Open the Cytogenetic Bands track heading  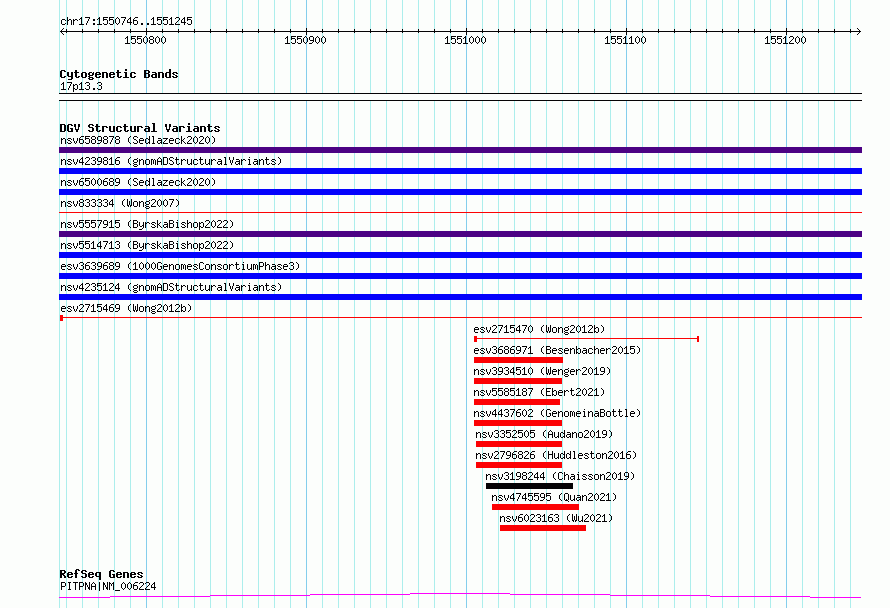pos(119,74)
